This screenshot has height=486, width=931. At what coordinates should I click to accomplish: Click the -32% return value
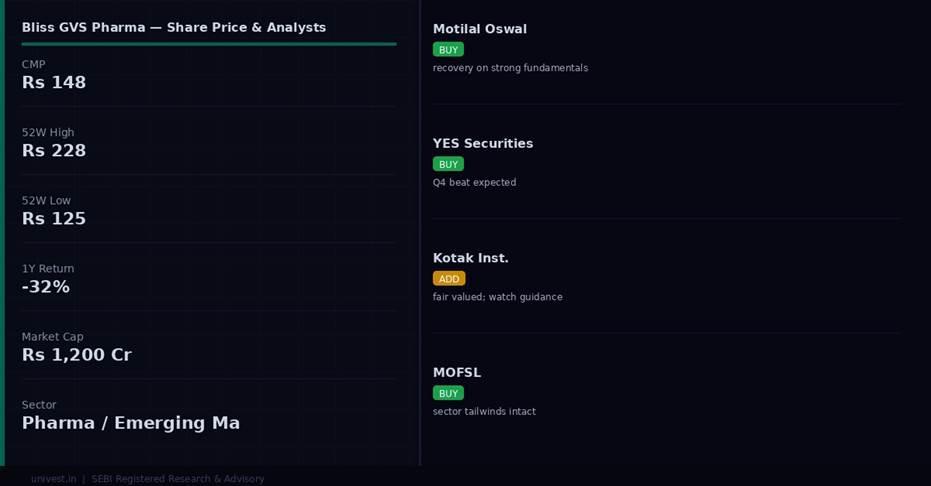tap(46, 287)
